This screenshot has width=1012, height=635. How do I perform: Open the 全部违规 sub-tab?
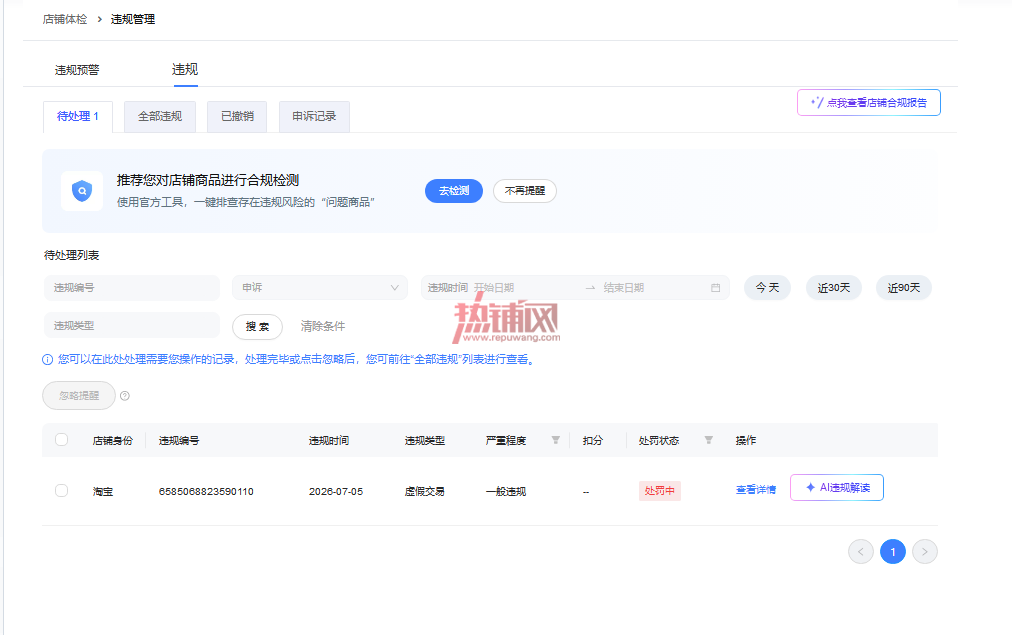(x=159, y=117)
